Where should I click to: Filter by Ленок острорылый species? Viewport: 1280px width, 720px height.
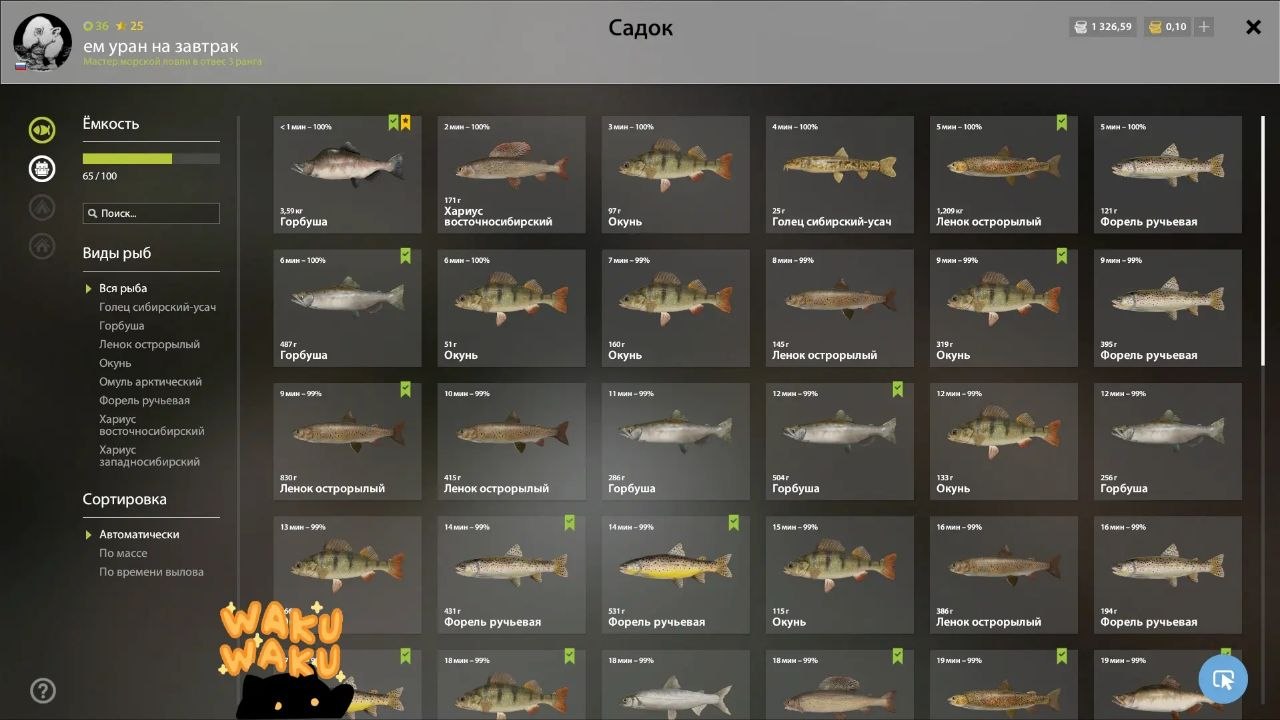click(149, 344)
